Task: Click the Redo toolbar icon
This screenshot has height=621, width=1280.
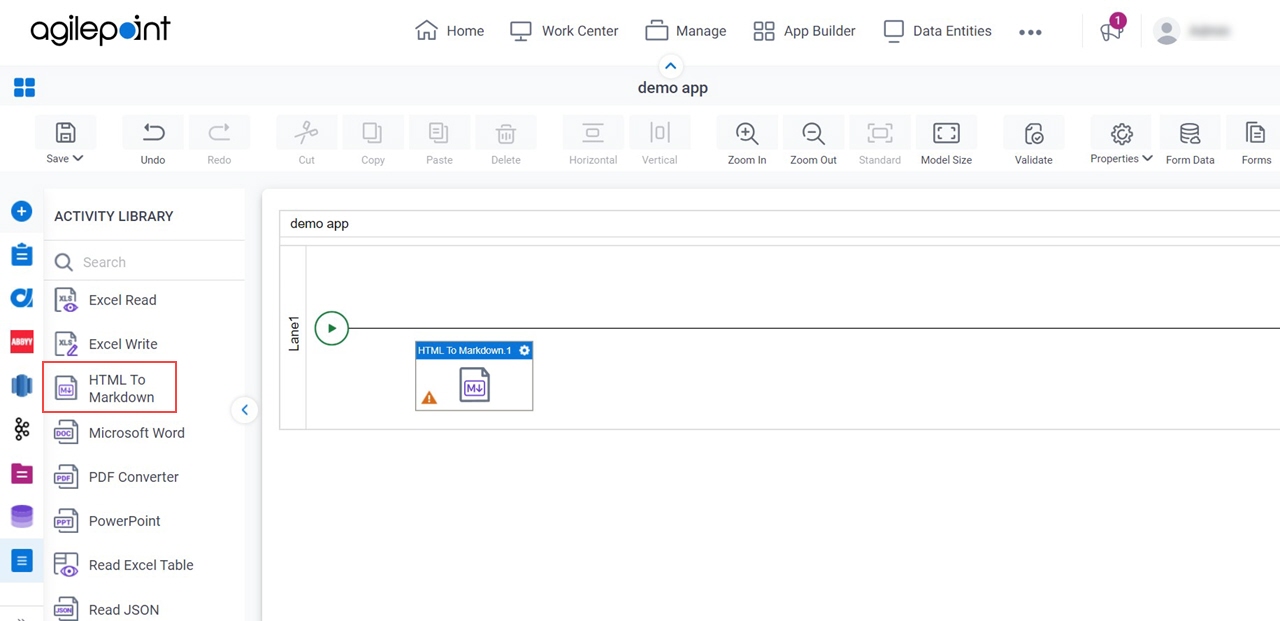Action: pyautogui.click(x=219, y=133)
